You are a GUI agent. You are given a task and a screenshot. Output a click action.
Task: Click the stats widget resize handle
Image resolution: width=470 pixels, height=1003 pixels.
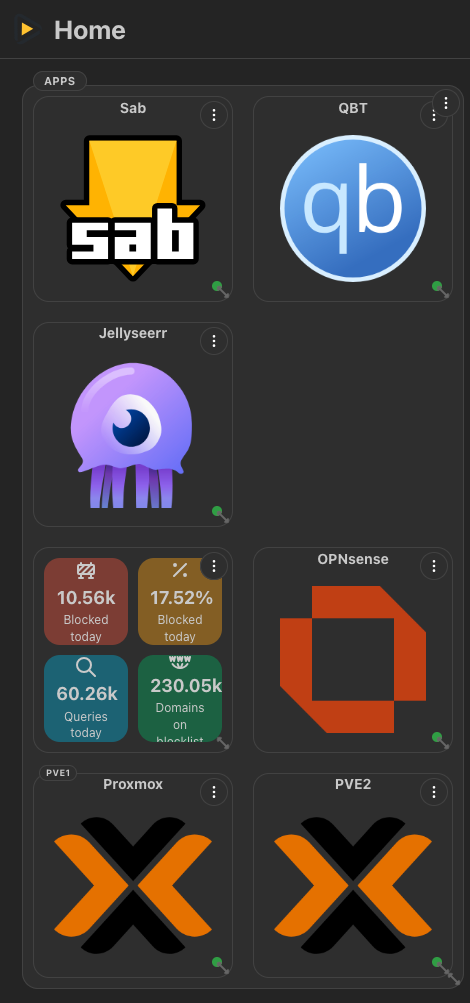[223, 743]
